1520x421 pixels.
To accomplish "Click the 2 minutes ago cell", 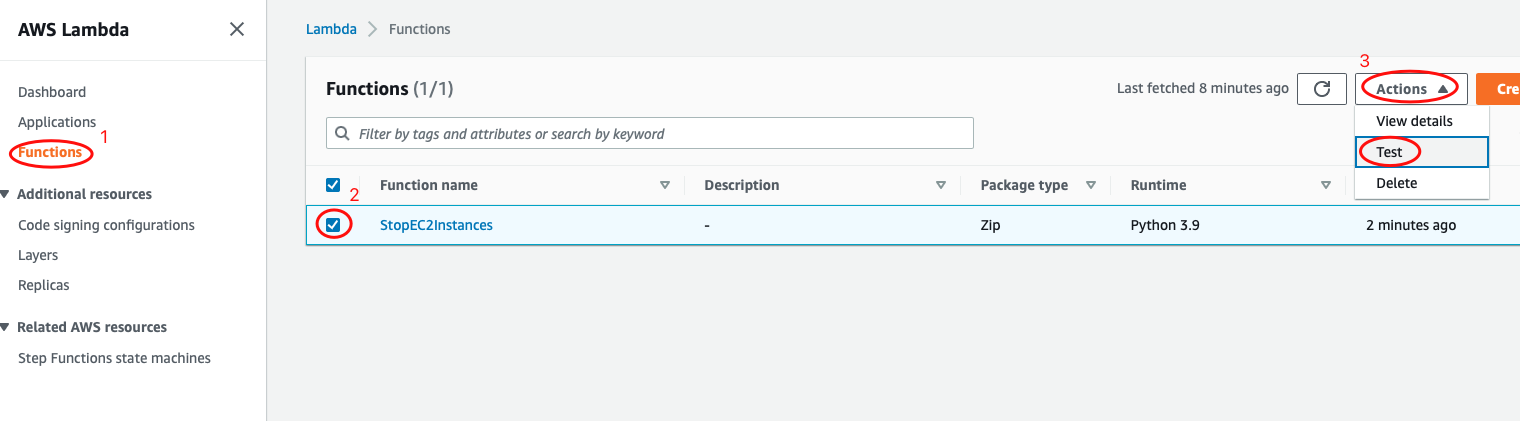I will coord(1411,225).
